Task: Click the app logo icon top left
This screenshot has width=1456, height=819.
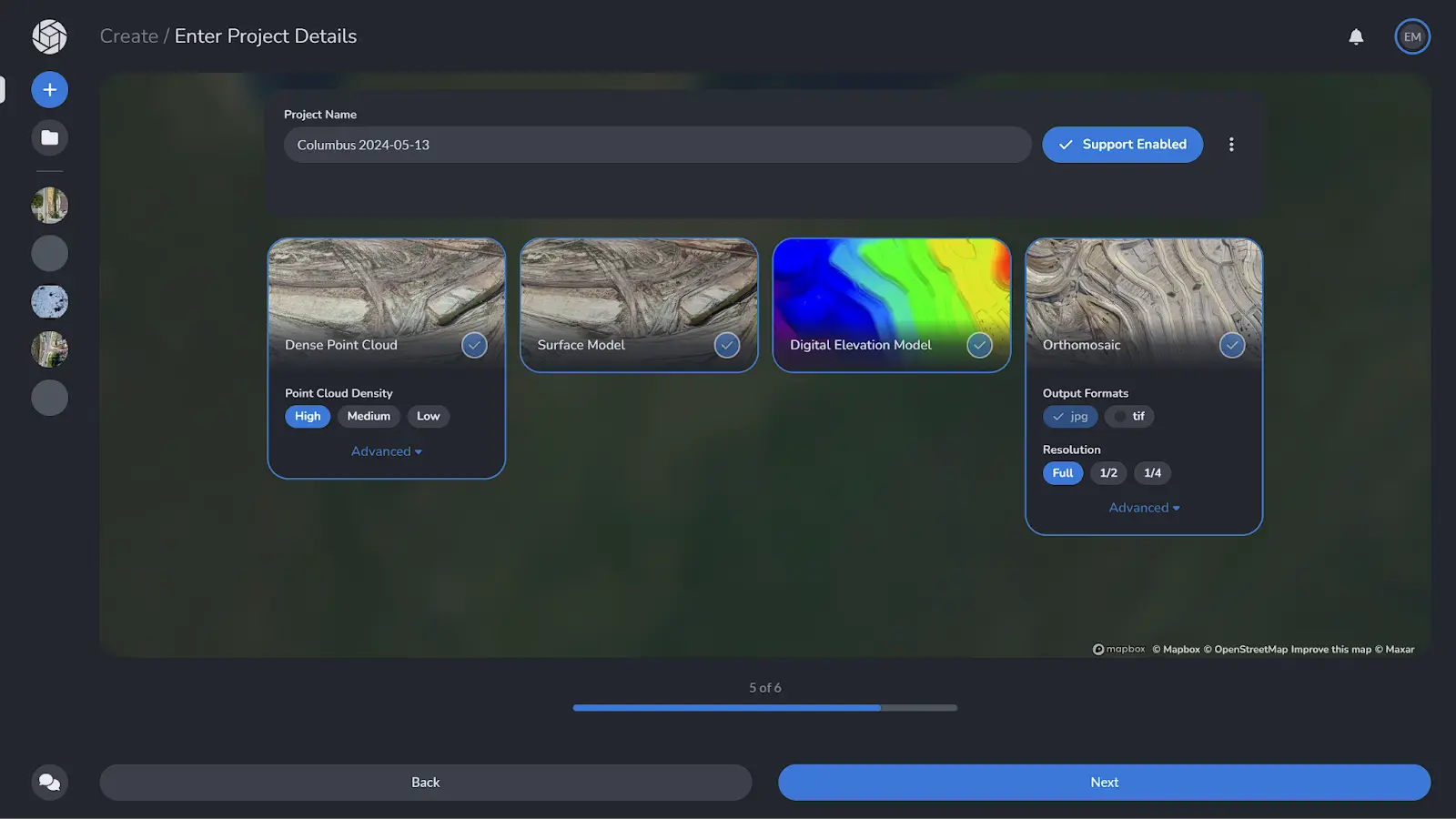Action: coord(49,36)
